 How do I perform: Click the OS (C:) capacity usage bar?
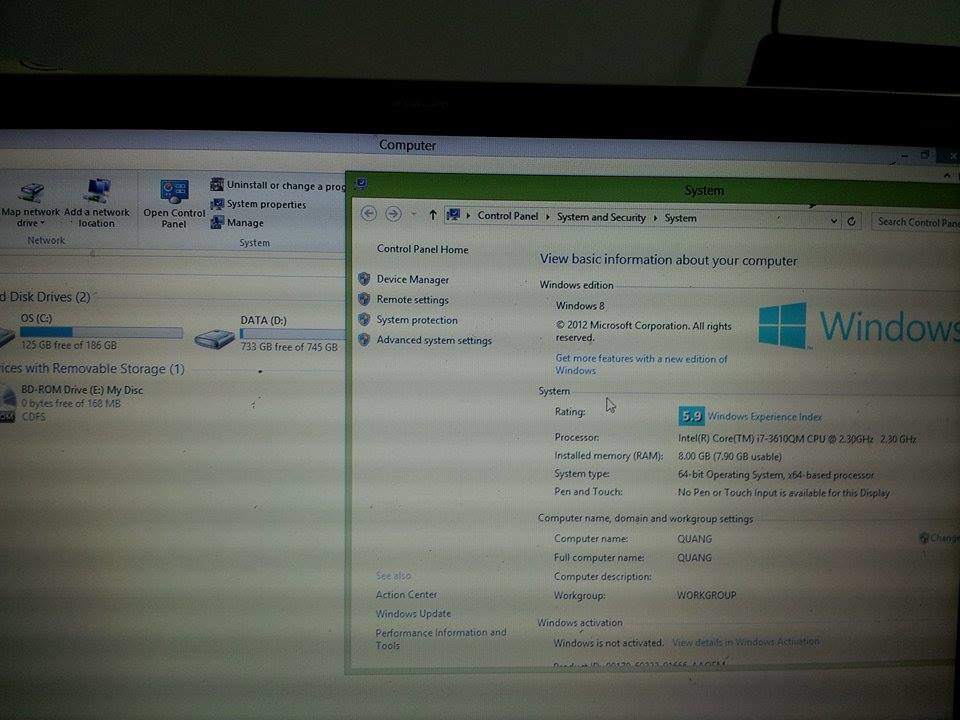(x=101, y=332)
